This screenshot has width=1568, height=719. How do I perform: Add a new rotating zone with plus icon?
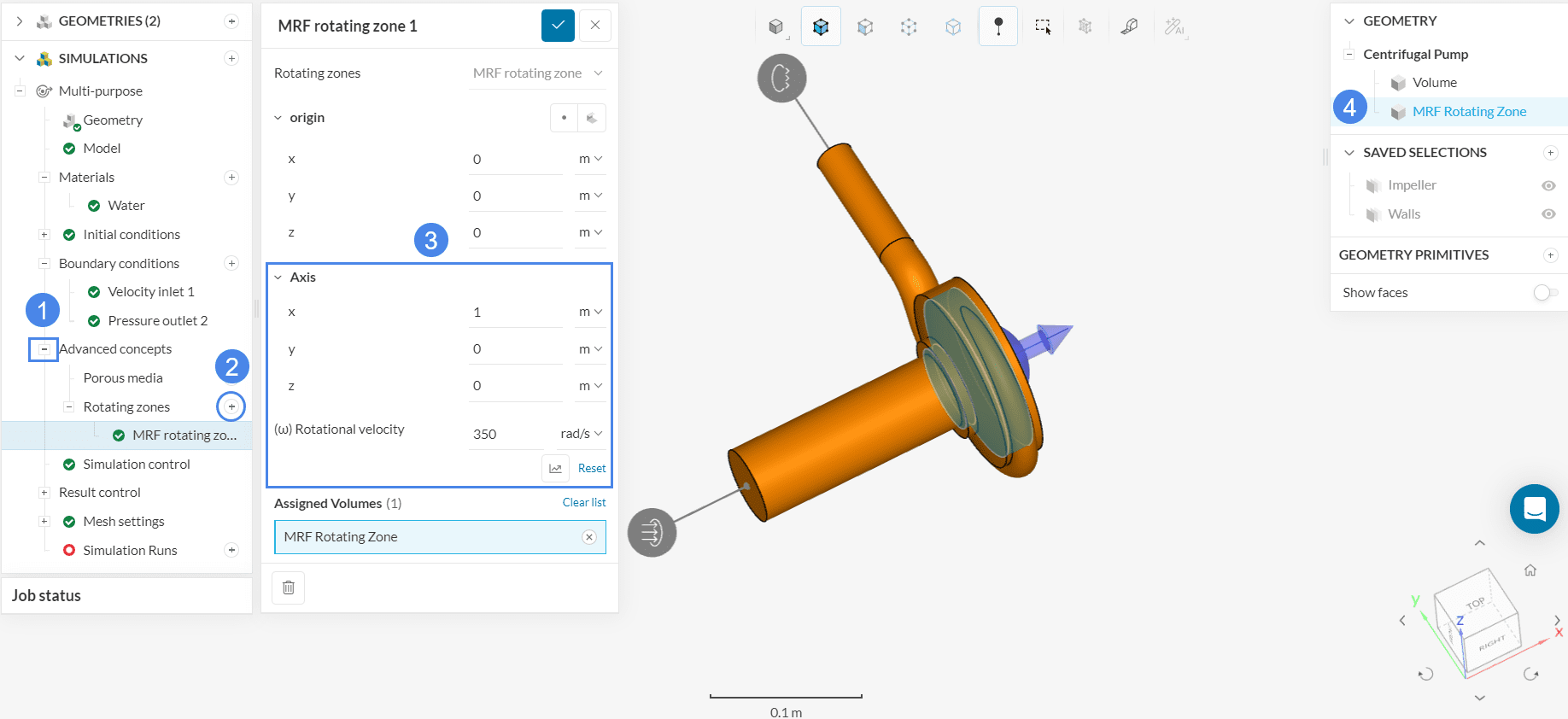pyautogui.click(x=231, y=406)
